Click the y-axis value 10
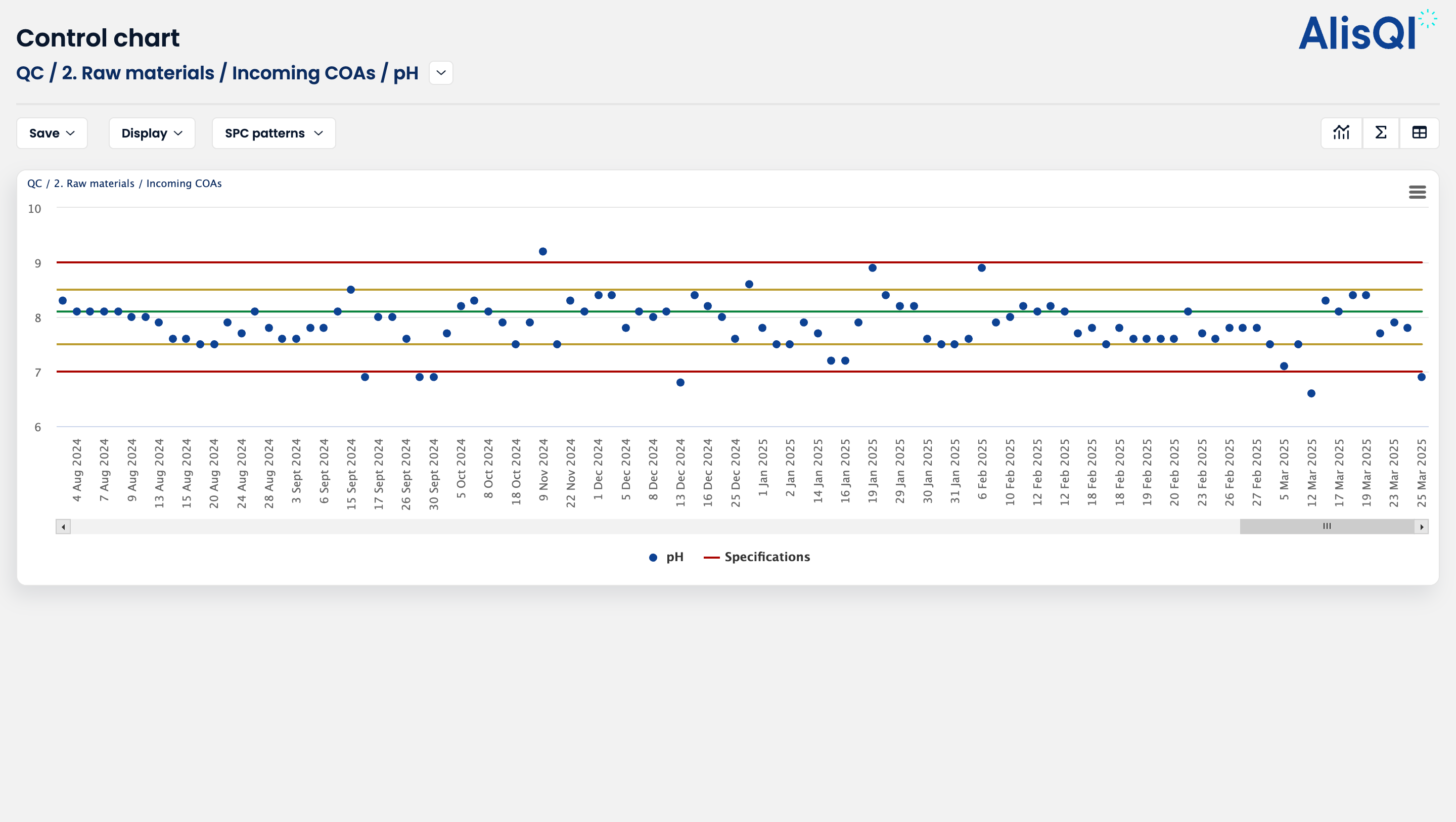 [x=34, y=209]
